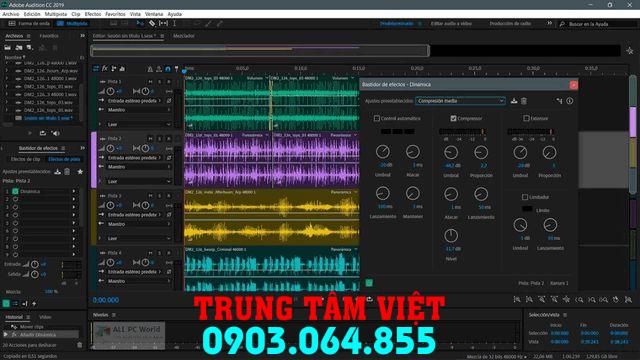The width and height of the screenshot is (640, 360).
Task: Switch to the Mezclador tab
Action: 184,36
